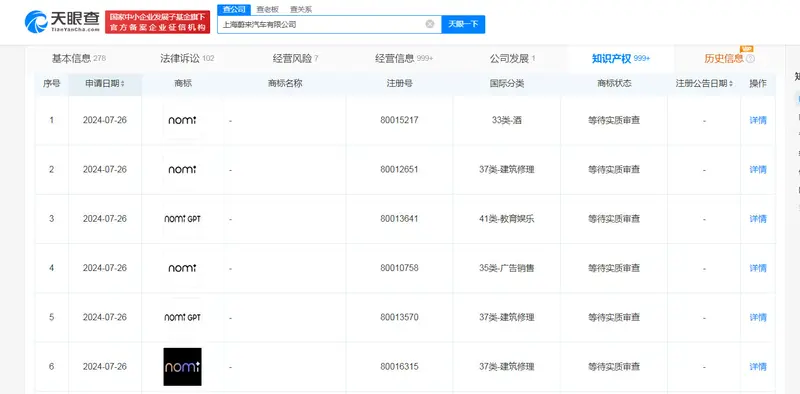Sort by 申请日期 column arrow
This screenshot has width=800, height=394.
(x=122, y=84)
